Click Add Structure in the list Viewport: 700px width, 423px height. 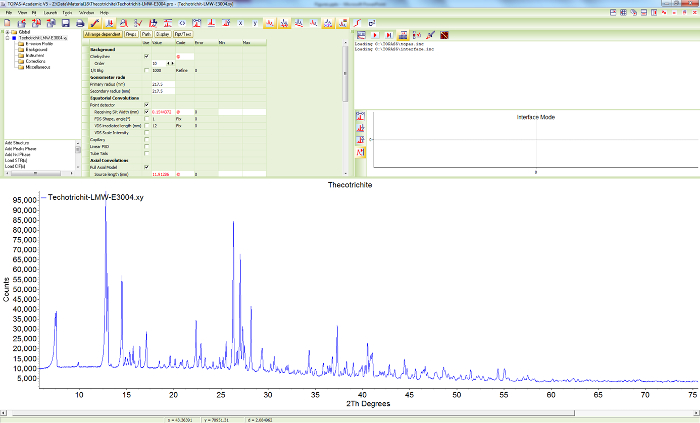[x=15, y=144]
